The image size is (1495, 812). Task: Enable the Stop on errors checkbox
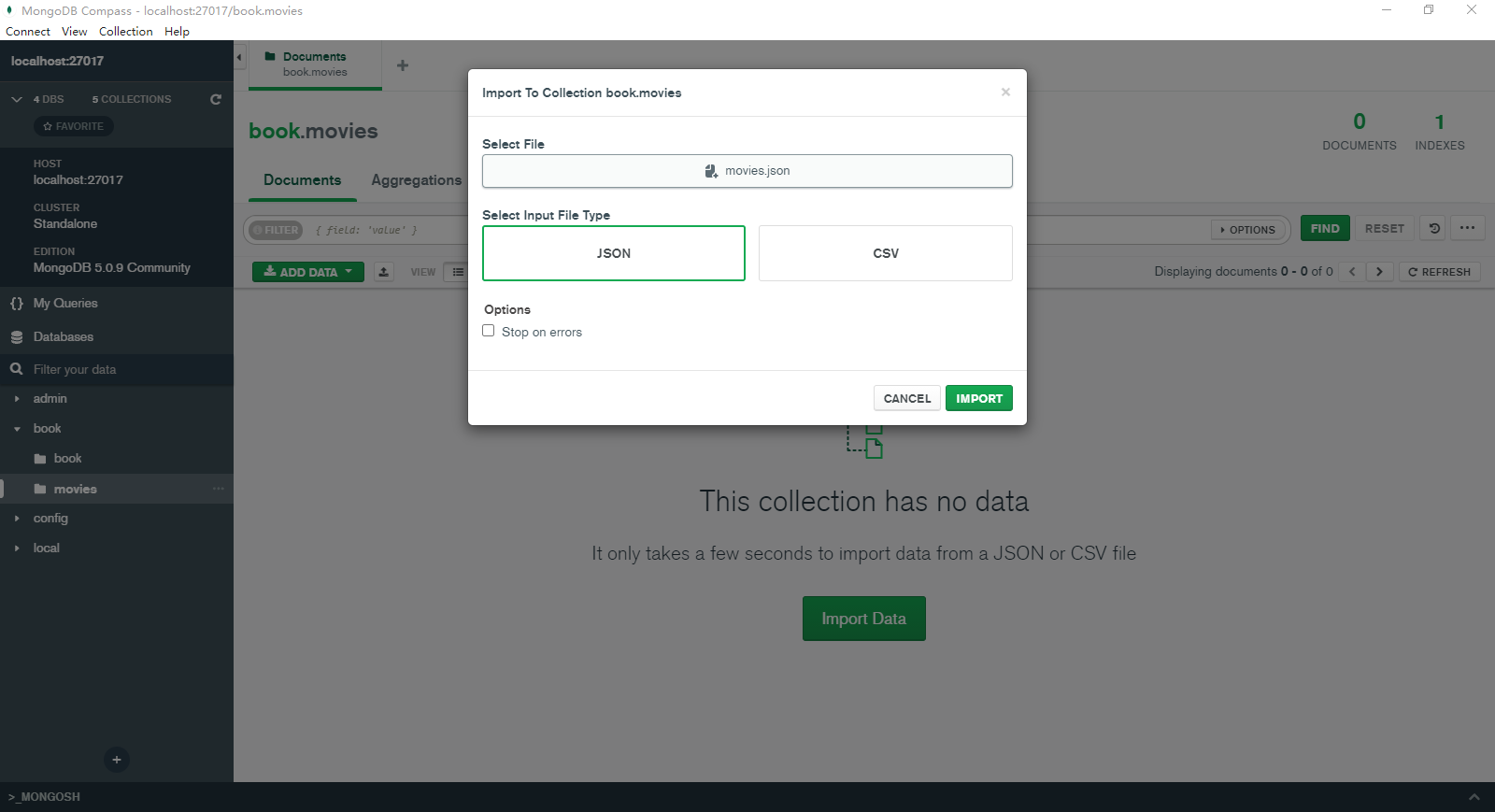pos(488,331)
